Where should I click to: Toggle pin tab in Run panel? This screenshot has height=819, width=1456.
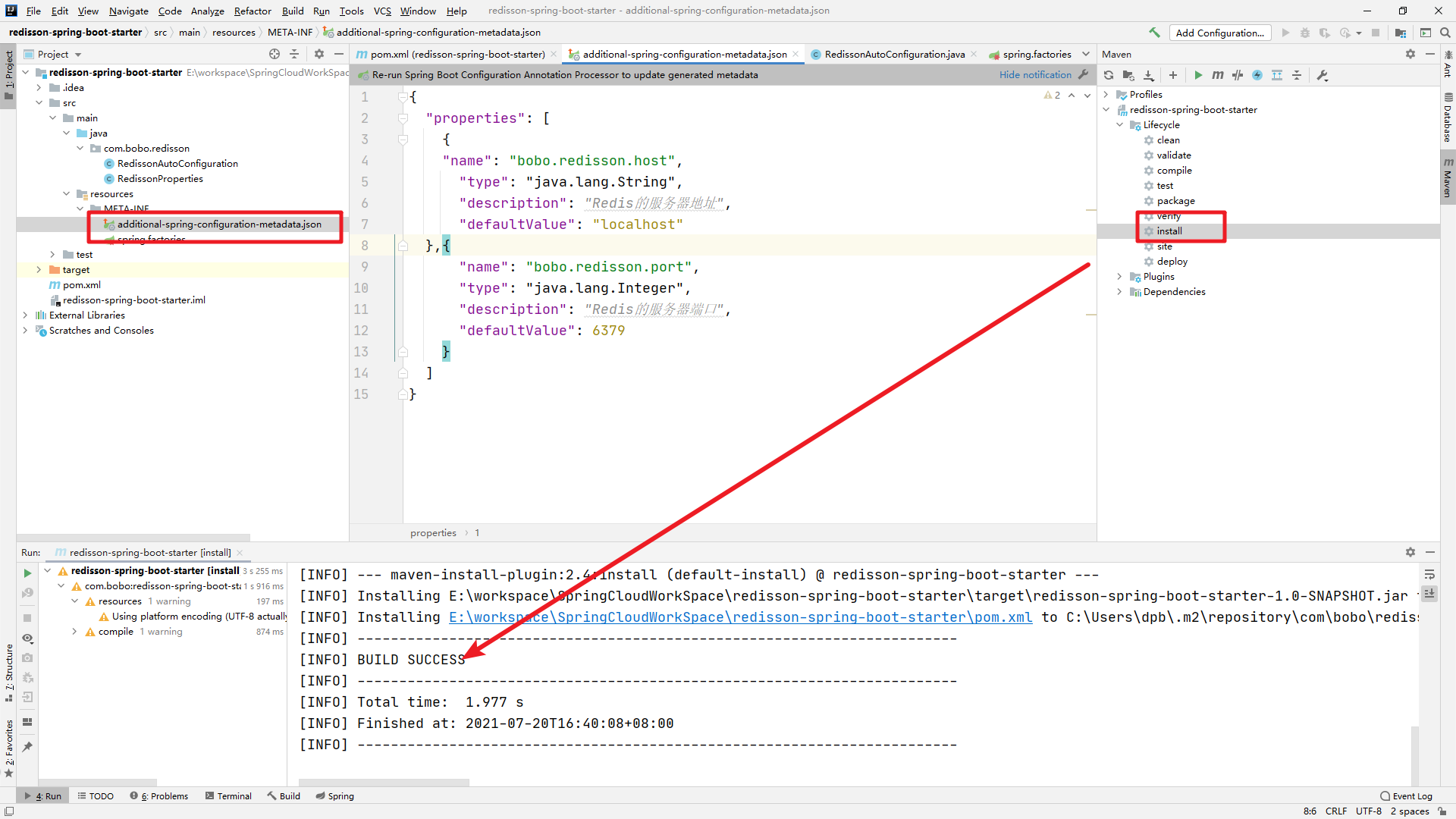coord(27,747)
